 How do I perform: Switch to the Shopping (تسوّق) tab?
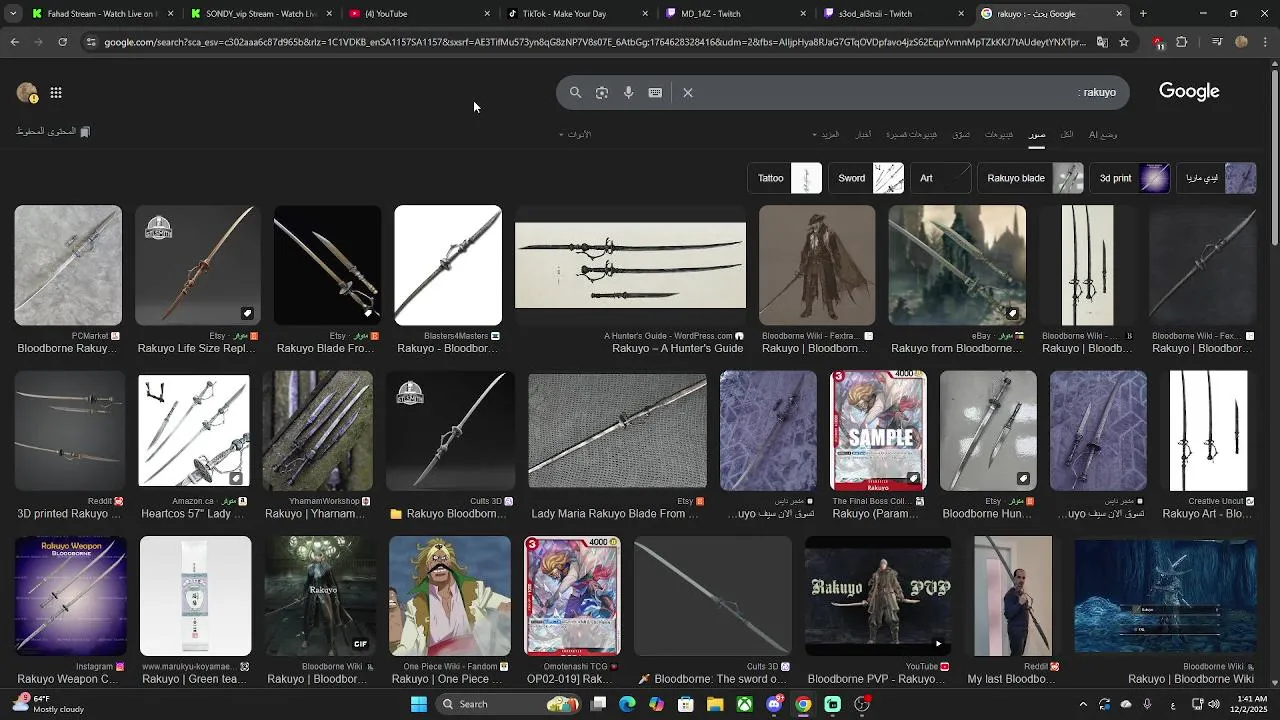coord(961,134)
